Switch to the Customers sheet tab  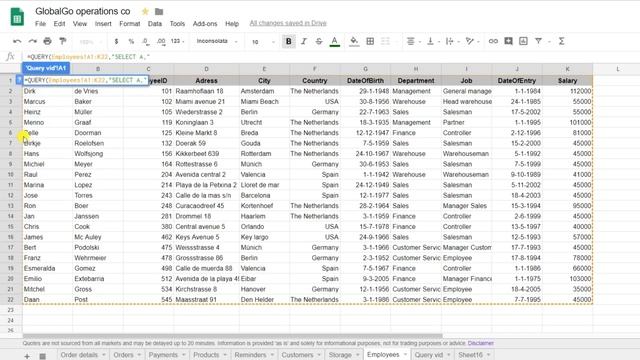(301, 355)
